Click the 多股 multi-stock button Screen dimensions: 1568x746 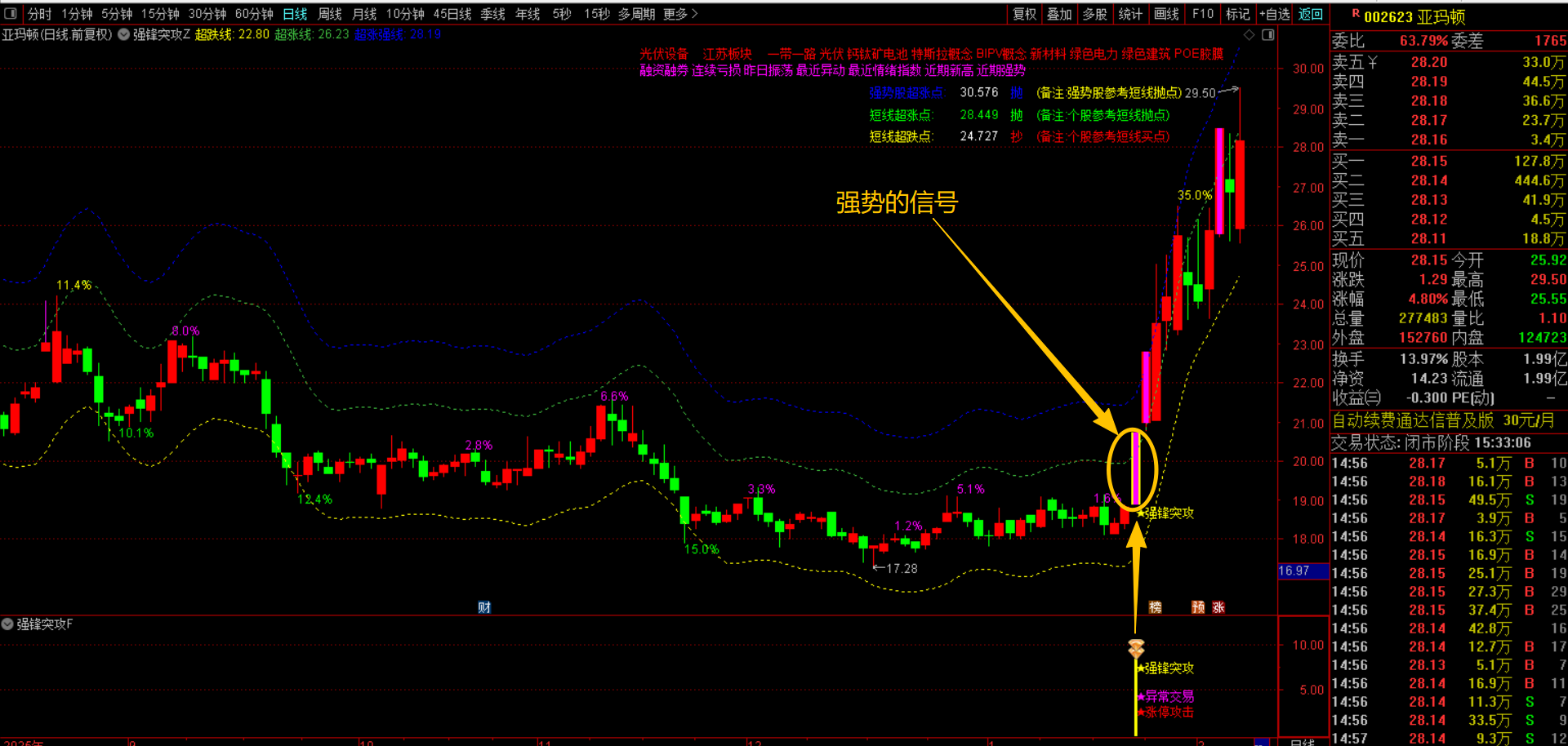coord(1094,14)
